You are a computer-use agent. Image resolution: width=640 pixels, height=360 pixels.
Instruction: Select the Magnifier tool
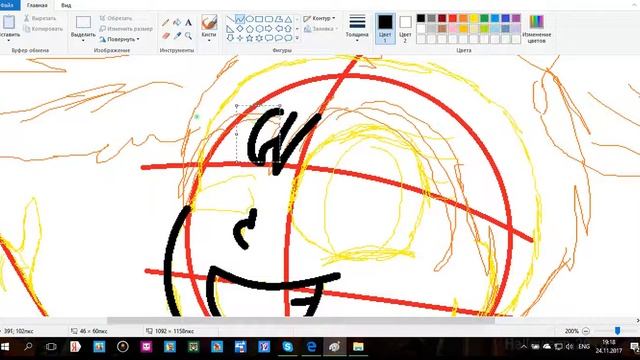(x=188, y=36)
